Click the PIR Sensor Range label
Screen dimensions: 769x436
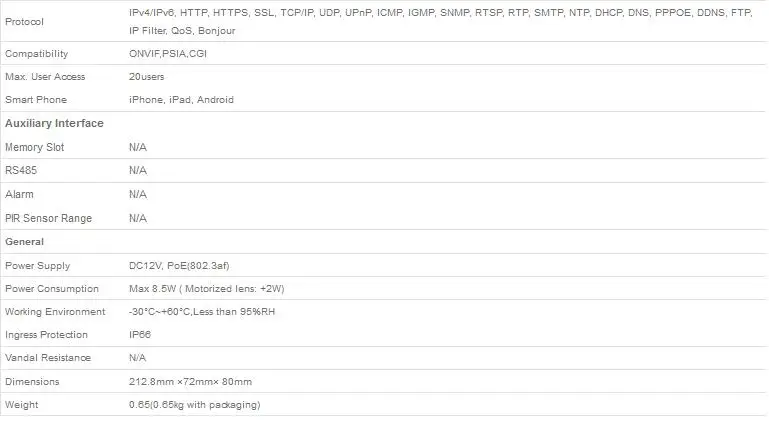[x=49, y=218]
